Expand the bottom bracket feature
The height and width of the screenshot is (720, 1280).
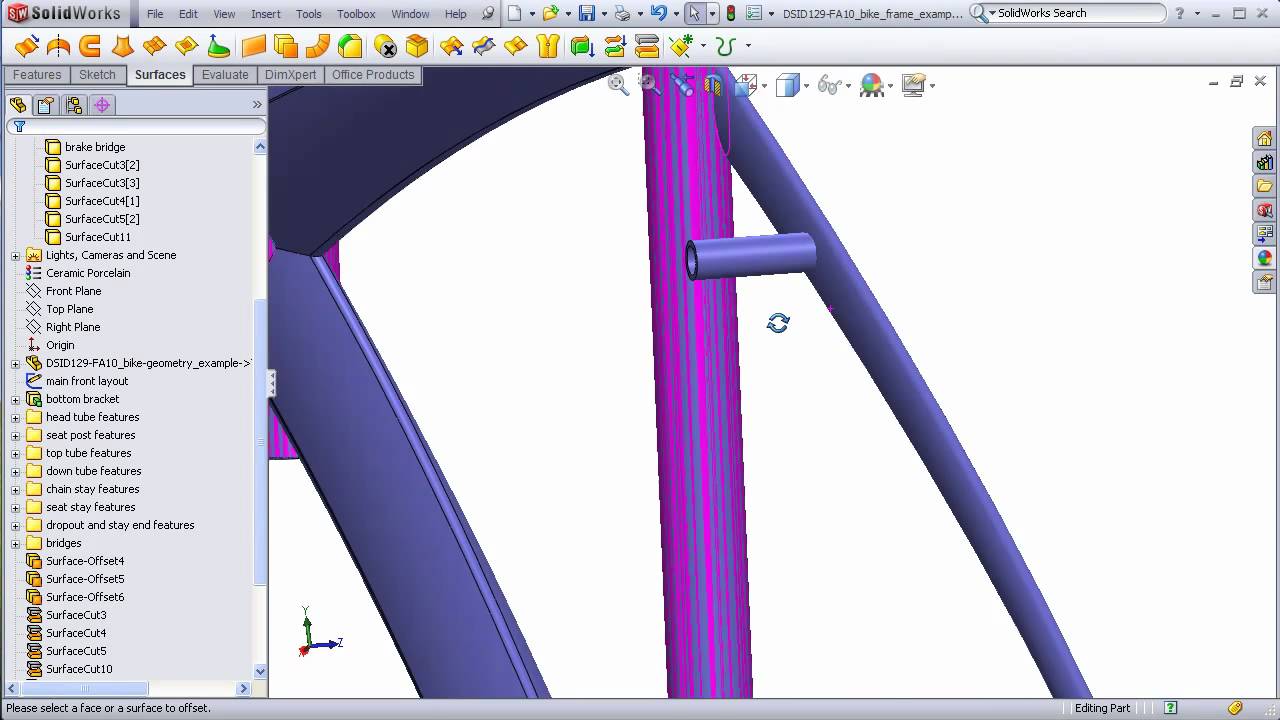[x=15, y=399]
